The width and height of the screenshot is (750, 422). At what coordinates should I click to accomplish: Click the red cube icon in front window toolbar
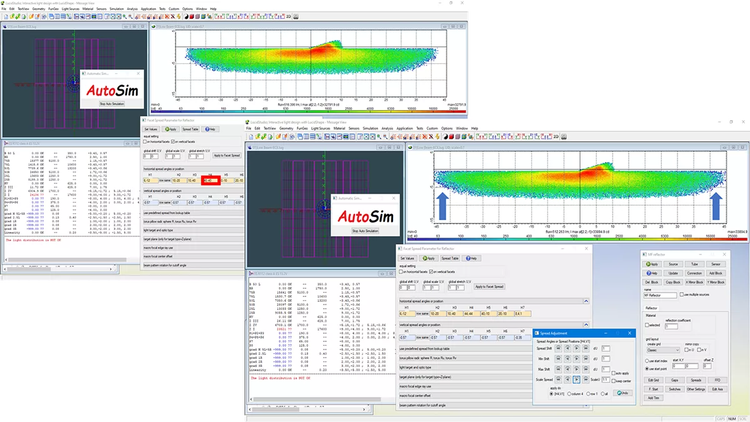pyautogui.click(x=451, y=137)
